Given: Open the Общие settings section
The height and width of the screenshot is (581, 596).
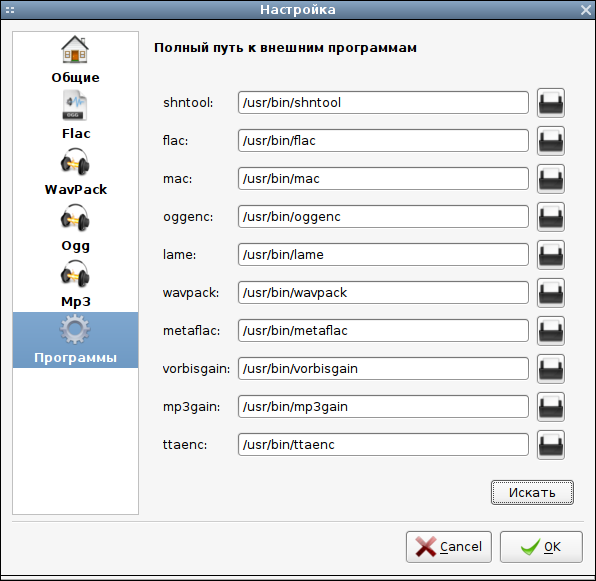Looking at the screenshot, I should [75, 60].
